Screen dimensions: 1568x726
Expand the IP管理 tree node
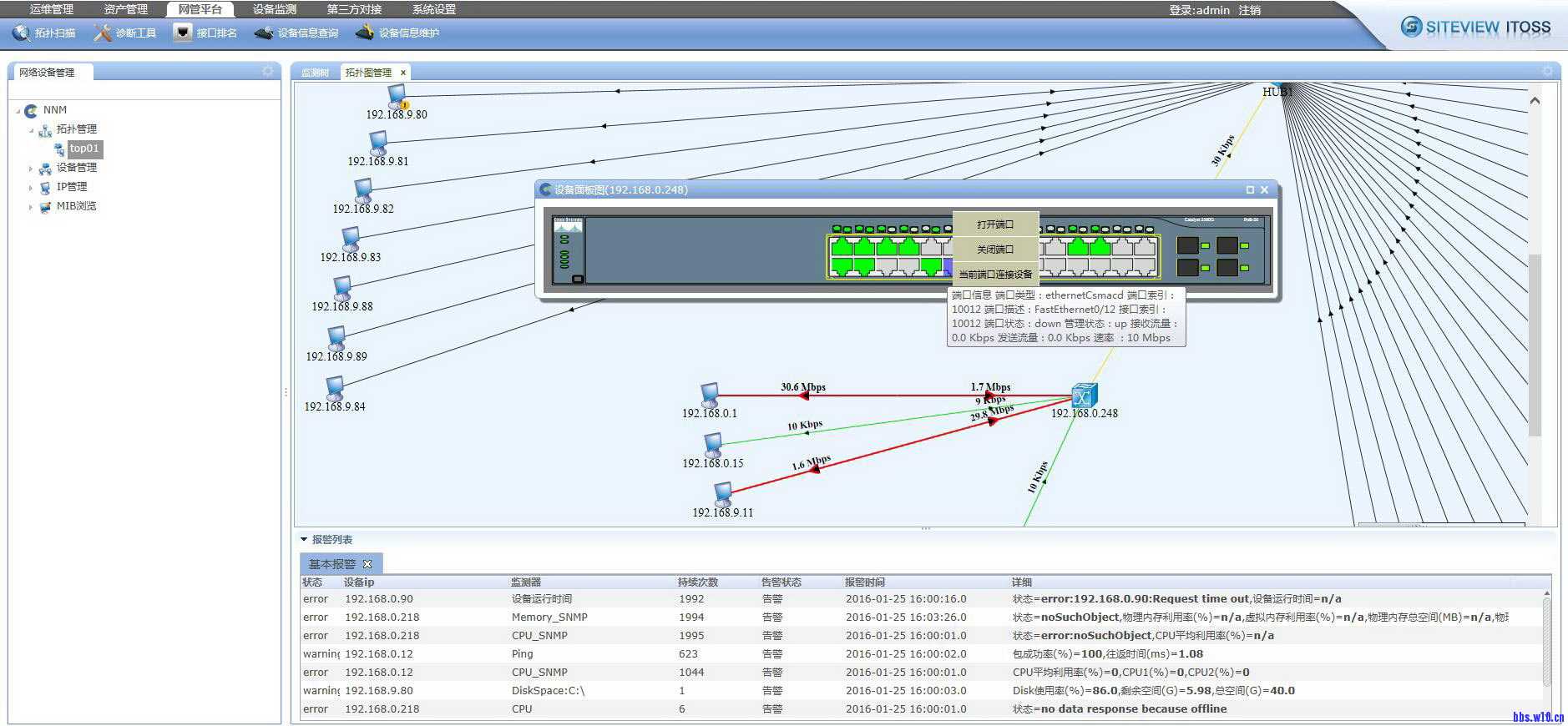31,188
